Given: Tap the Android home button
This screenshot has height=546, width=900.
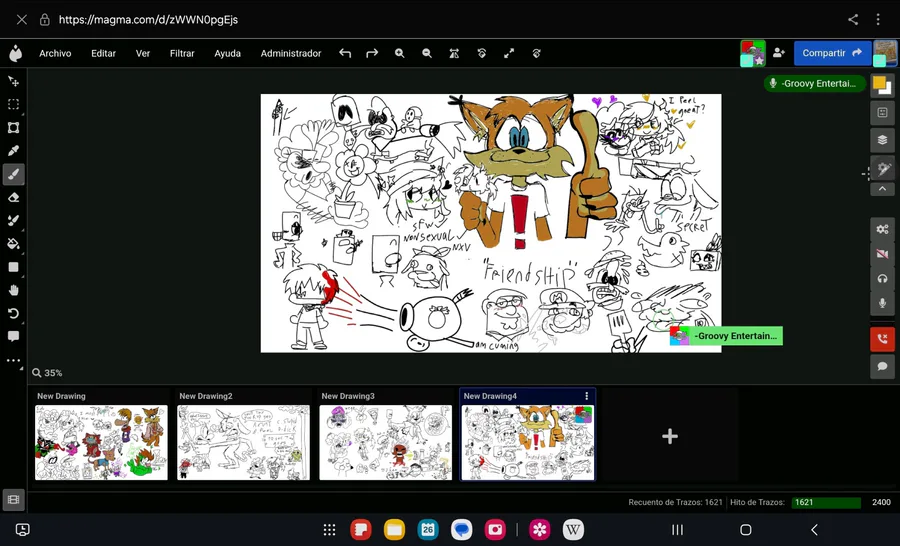Looking at the screenshot, I should pyautogui.click(x=746, y=529).
